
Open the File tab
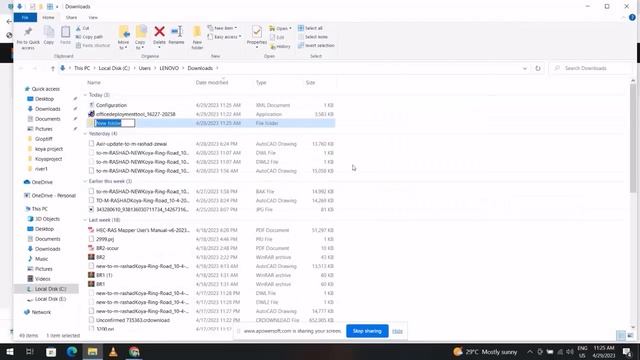click(x=25, y=18)
